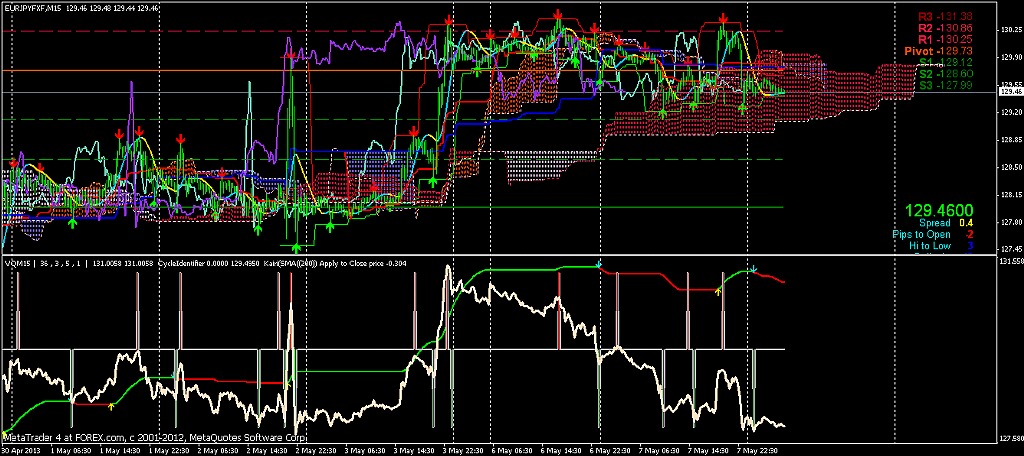Select the R3 resistance level label

click(x=945, y=16)
